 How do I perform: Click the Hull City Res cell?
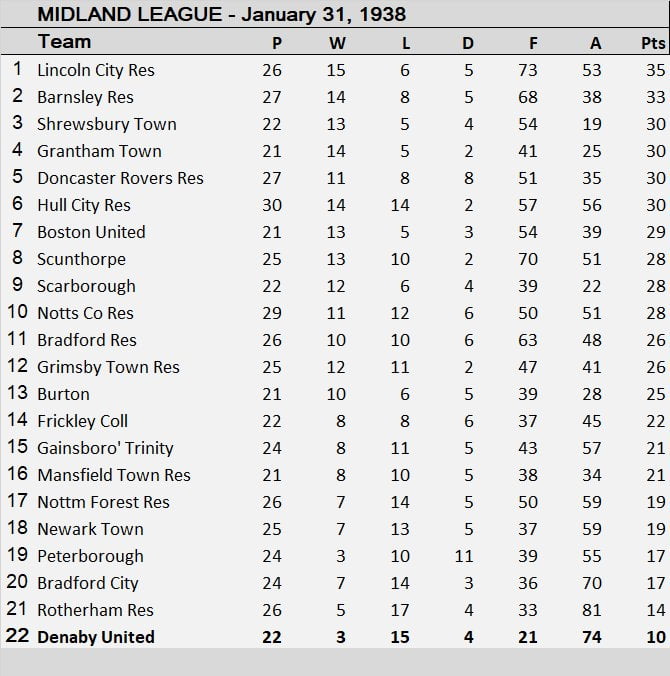84,205
